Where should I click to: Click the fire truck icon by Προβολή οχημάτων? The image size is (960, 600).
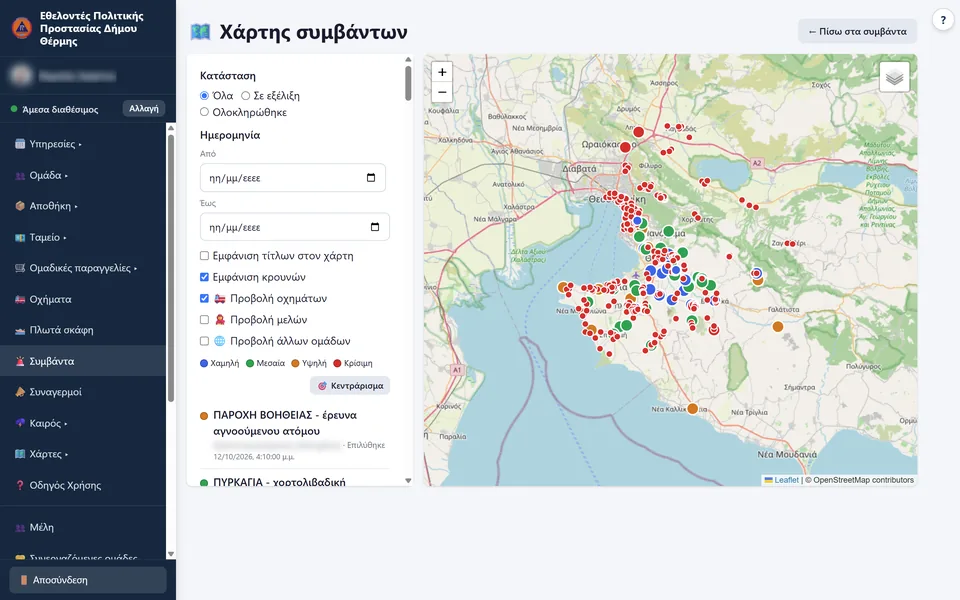pos(220,298)
